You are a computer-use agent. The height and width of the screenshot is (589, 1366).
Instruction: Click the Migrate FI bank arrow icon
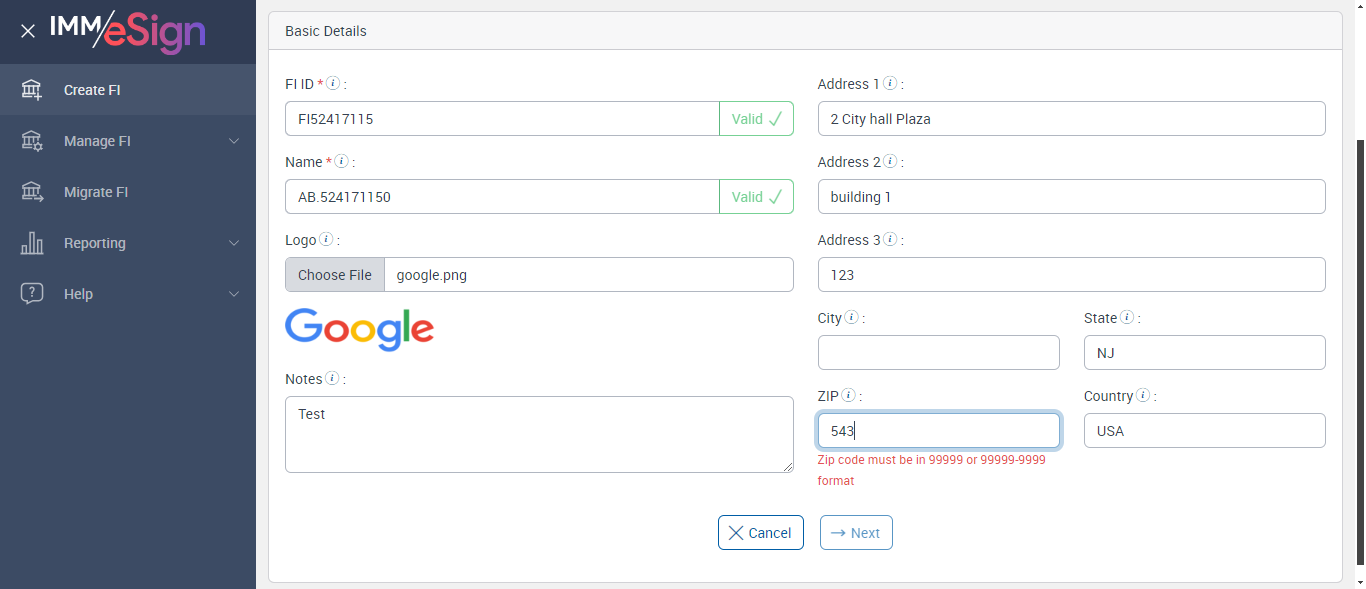tap(32, 192)
